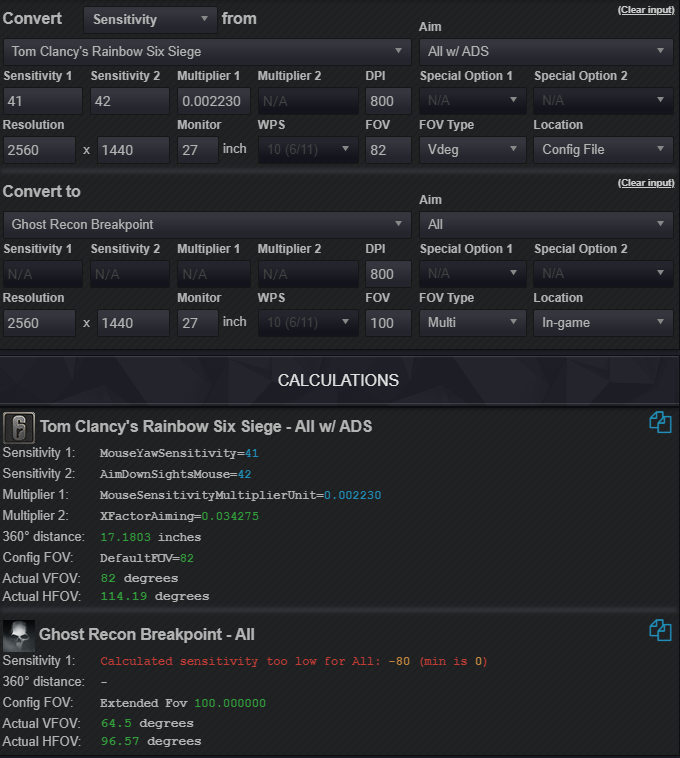
Task: Click target FOV field containing 100
Action: [x=388, y=323]
